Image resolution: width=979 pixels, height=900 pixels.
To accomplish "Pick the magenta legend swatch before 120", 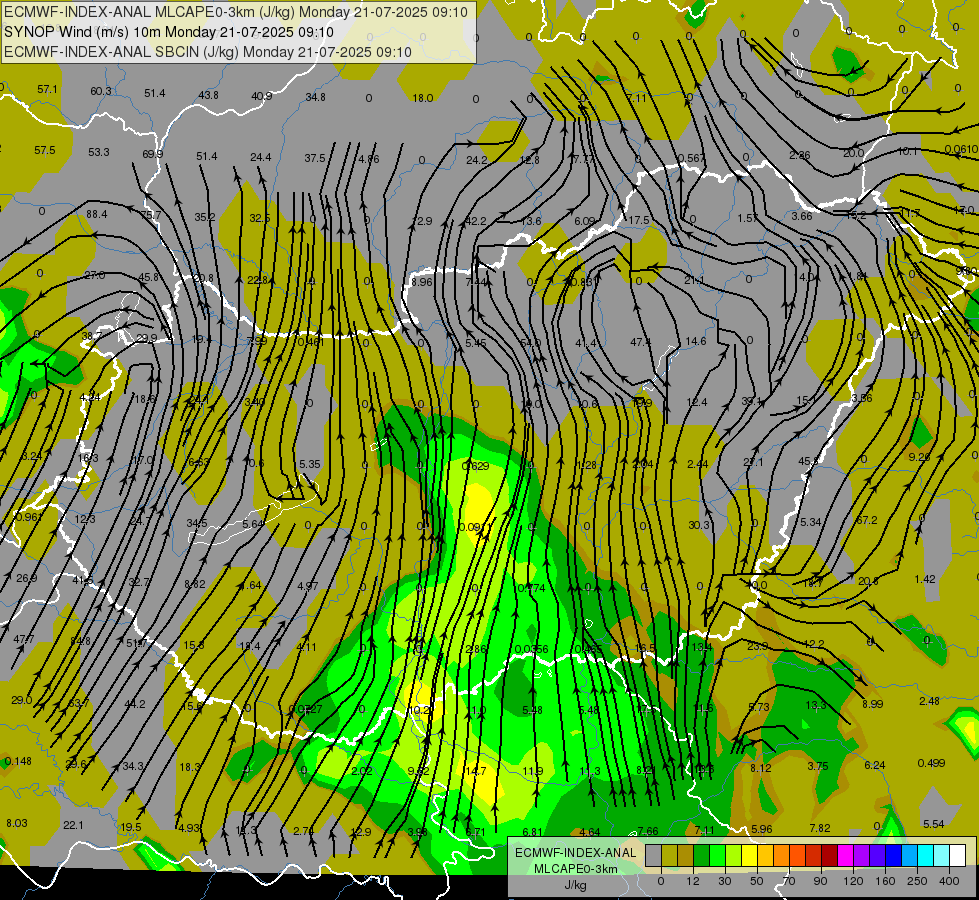I will tap(846, 855).
